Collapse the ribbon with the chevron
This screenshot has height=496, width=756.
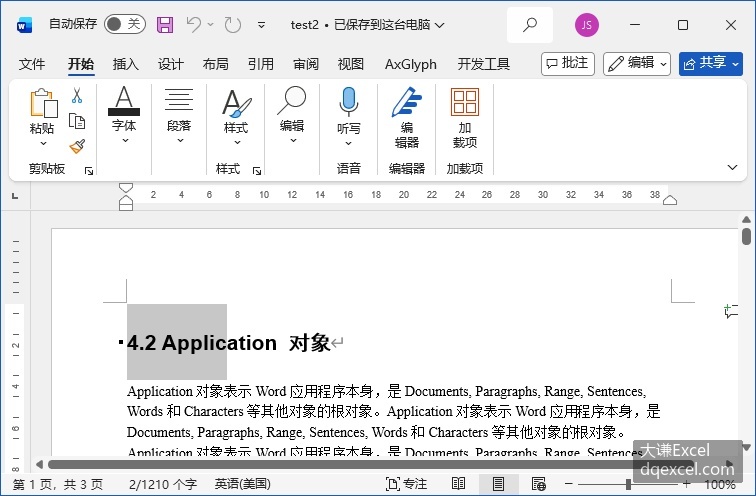point(732,167)
